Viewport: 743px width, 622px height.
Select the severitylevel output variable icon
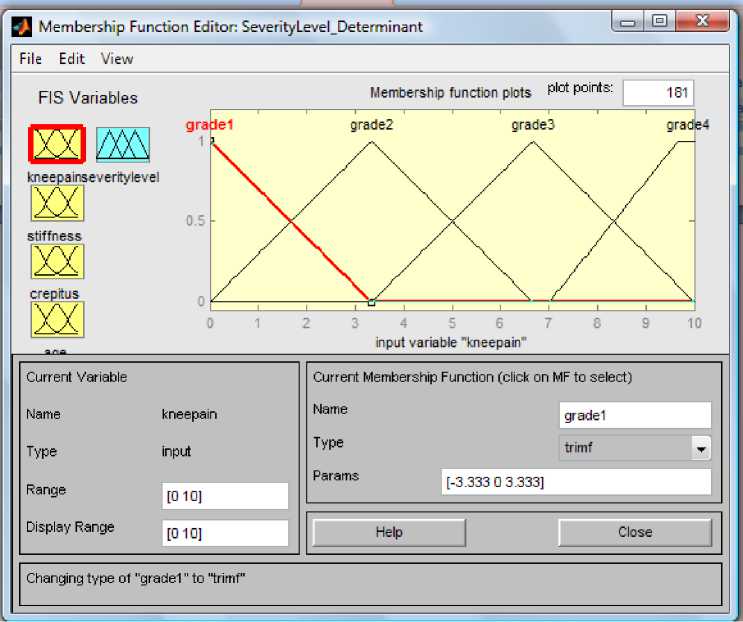tap(123, 145)
